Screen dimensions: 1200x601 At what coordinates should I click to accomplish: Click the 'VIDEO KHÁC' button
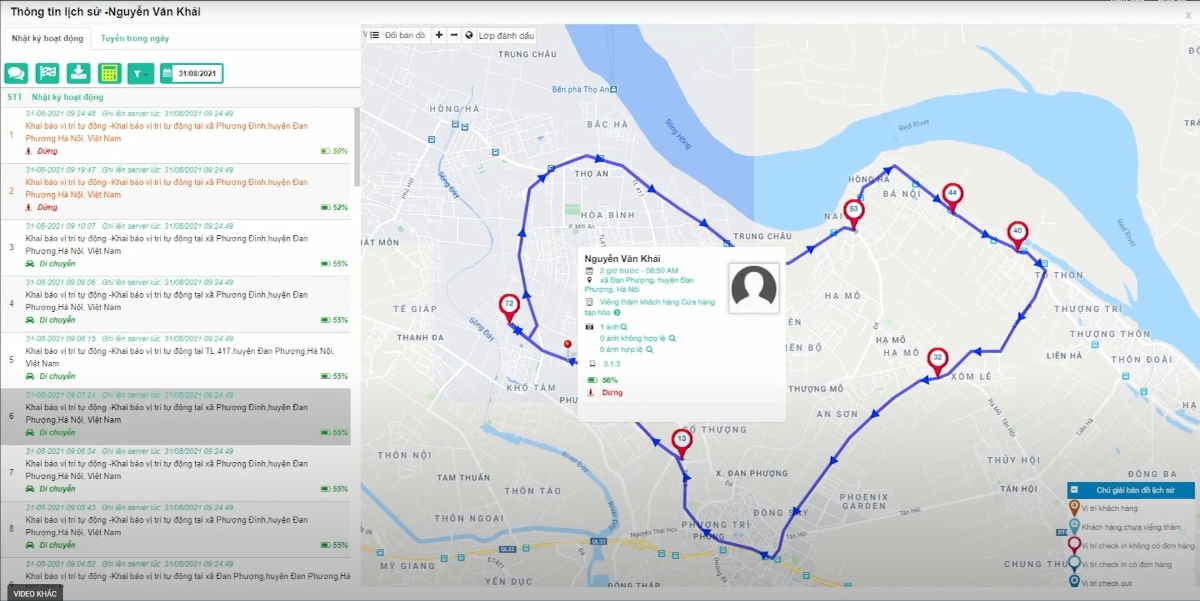click(33, 593)
